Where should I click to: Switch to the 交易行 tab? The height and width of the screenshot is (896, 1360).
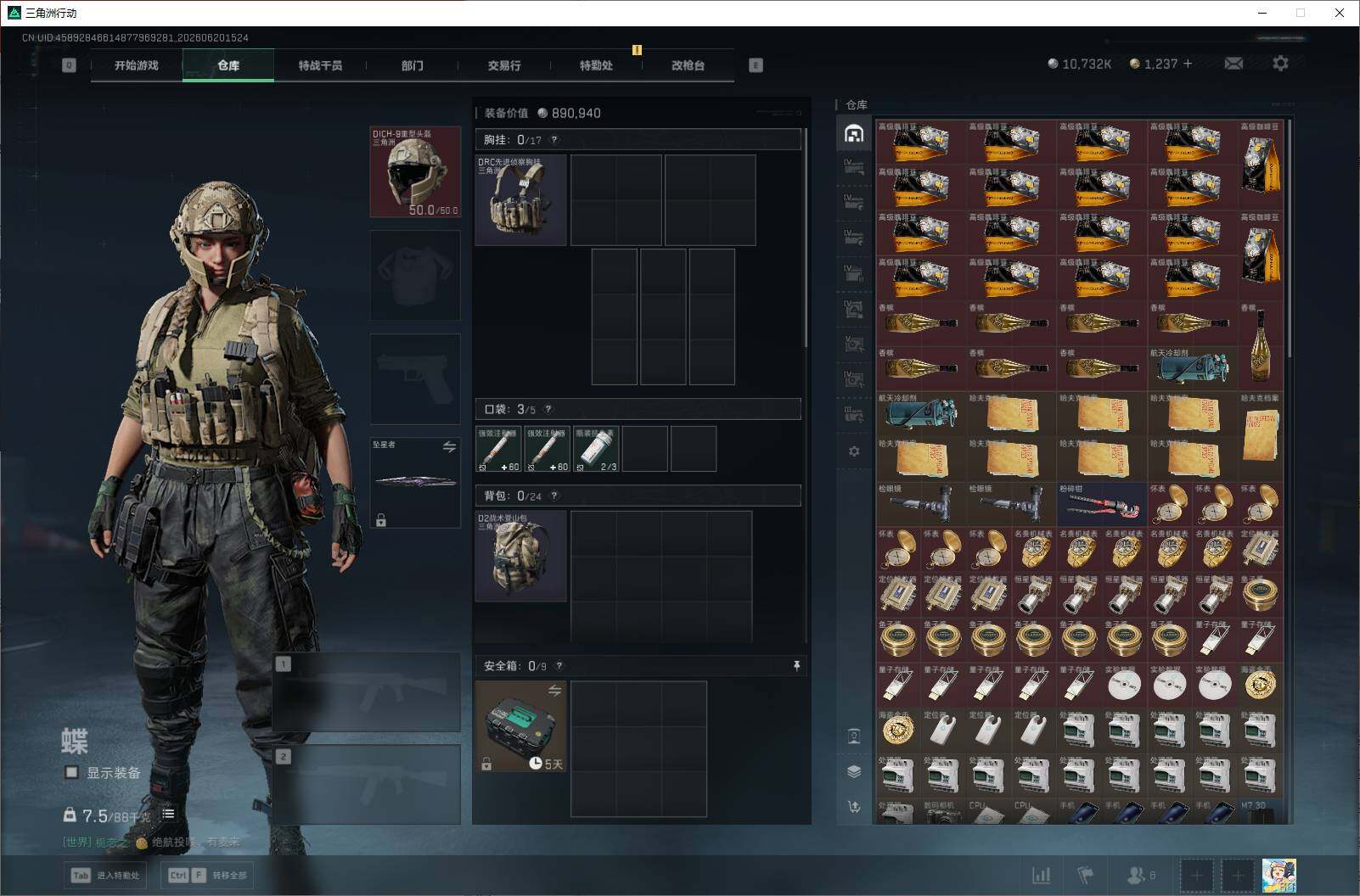[504, 65]
